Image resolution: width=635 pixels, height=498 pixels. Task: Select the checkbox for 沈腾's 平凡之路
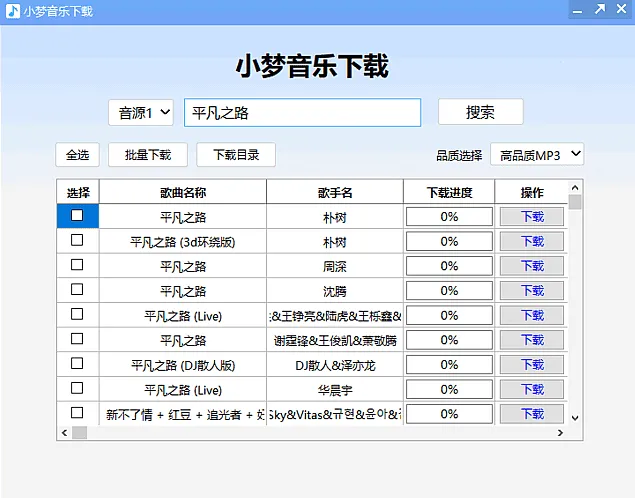click(x=77, y=289)
